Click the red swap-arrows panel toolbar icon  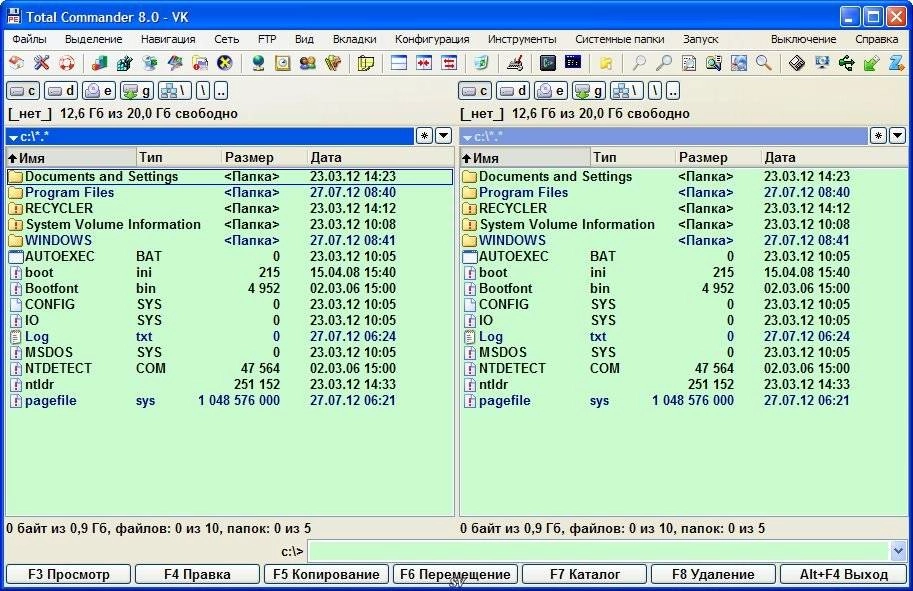point(449,62)
